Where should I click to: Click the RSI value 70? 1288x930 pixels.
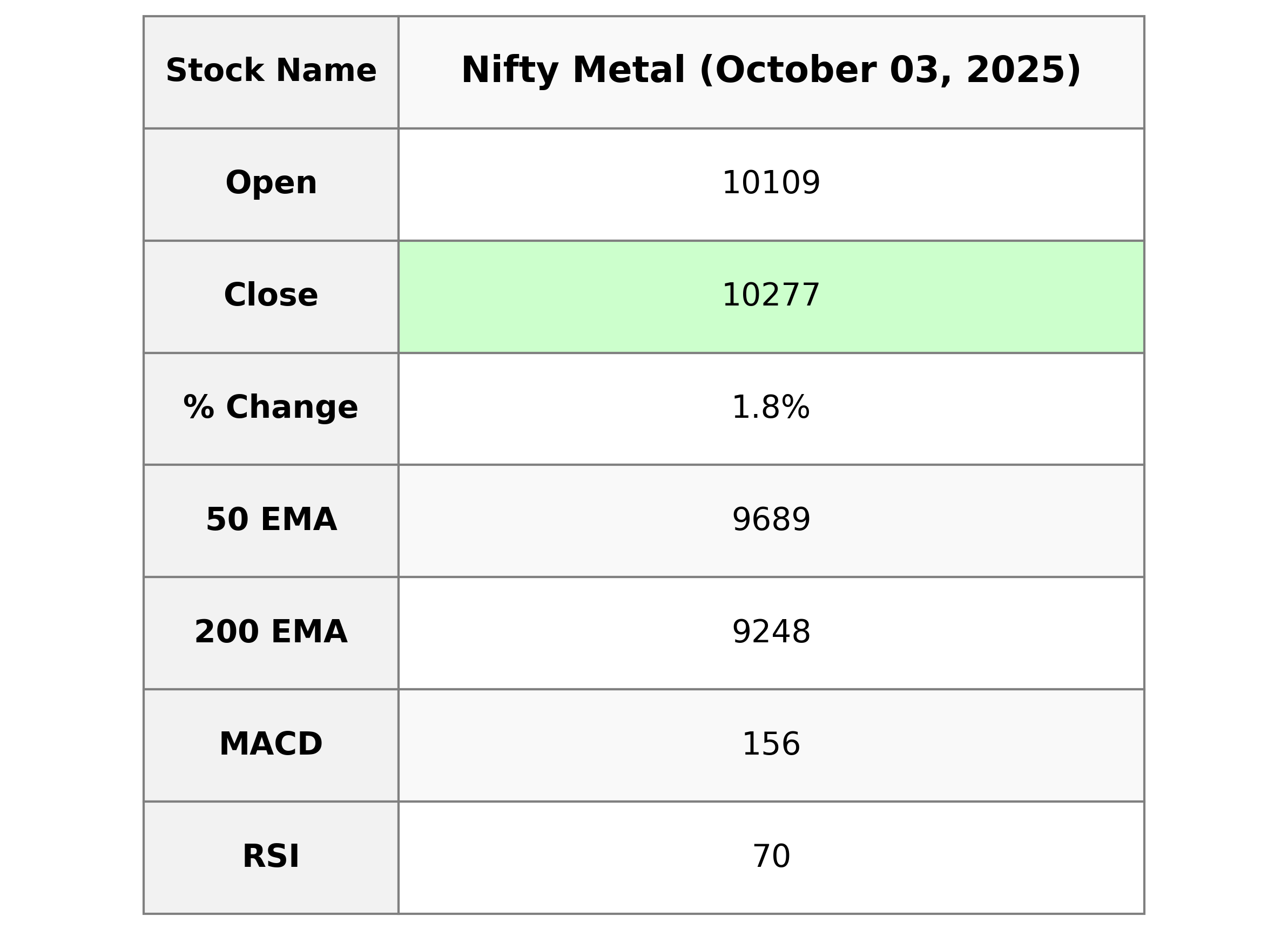tap(771, 856)
